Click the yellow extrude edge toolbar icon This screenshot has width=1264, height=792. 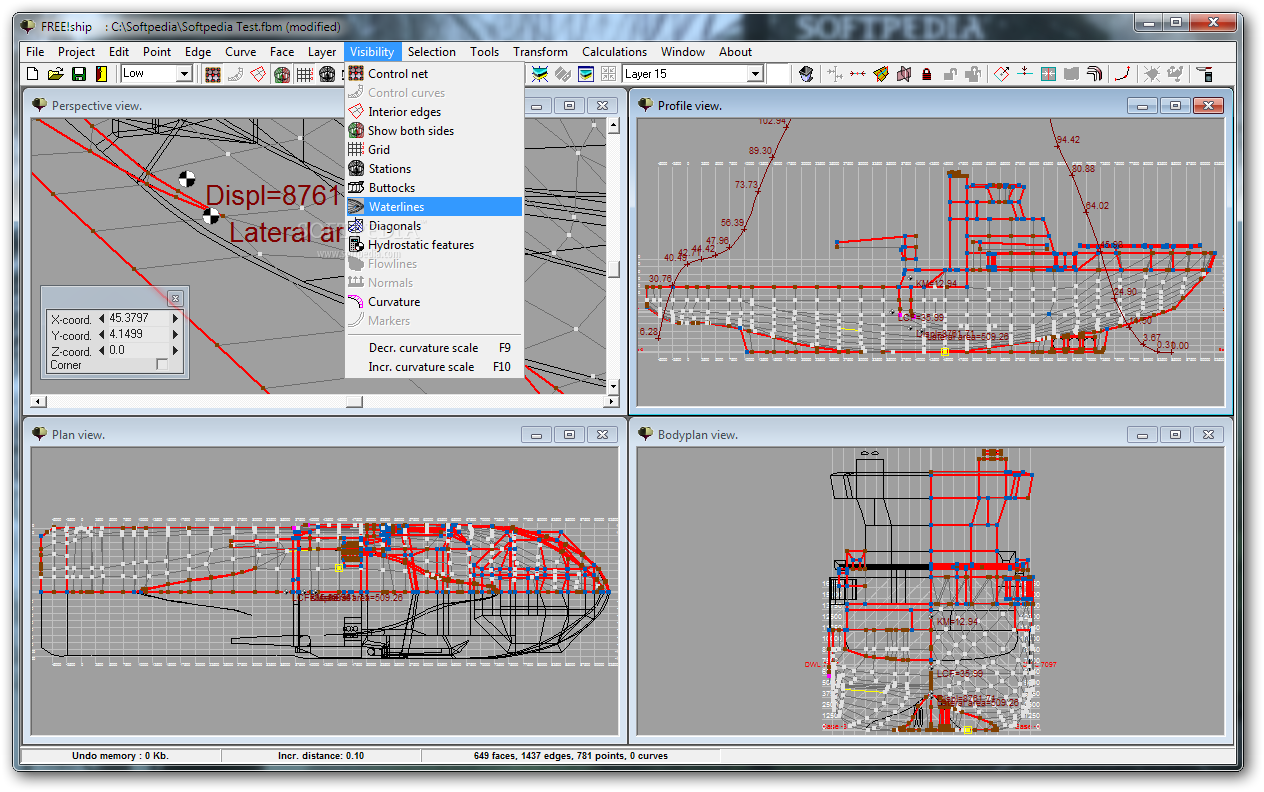[880, 74]
